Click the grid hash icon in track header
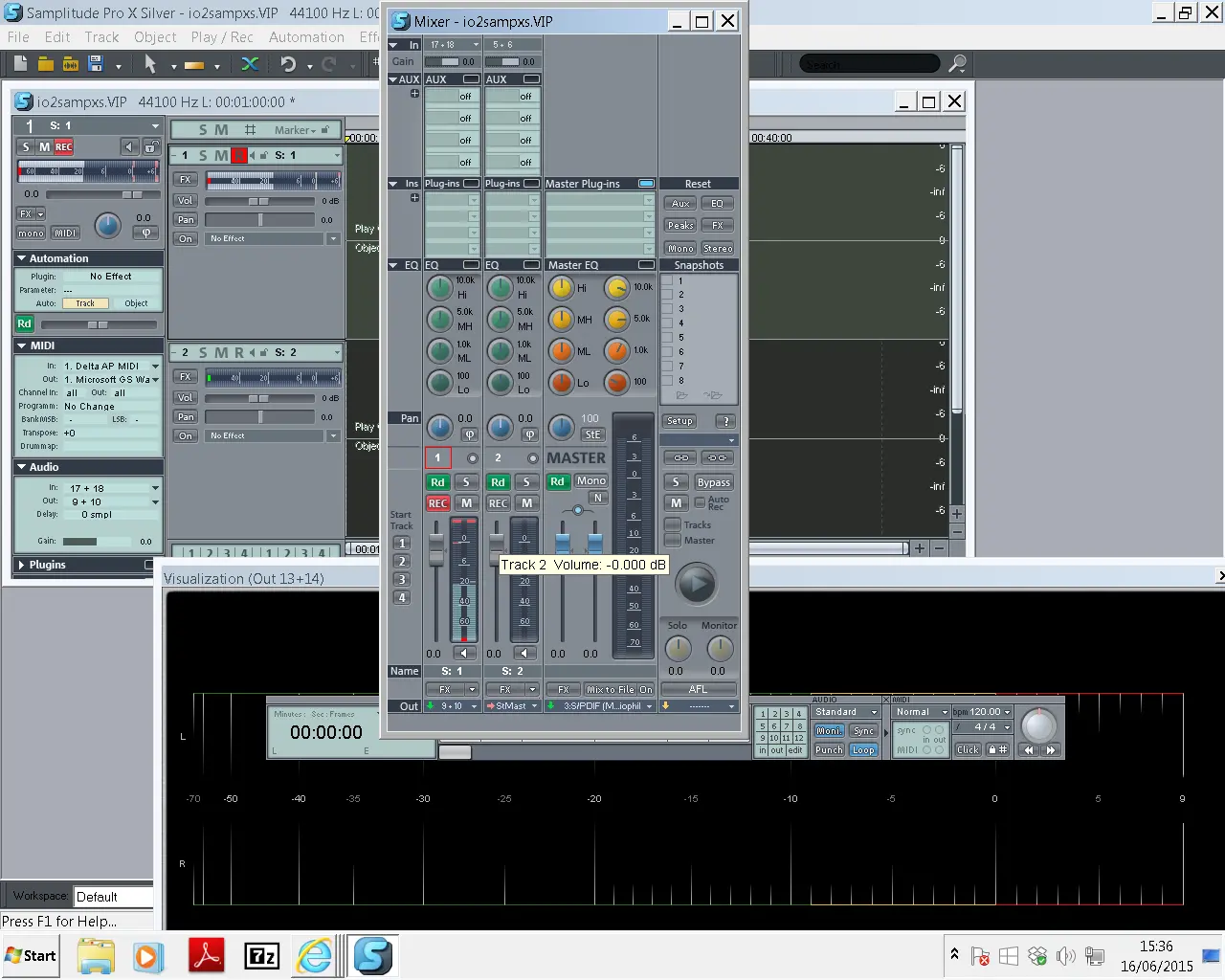 coord(251,130)
